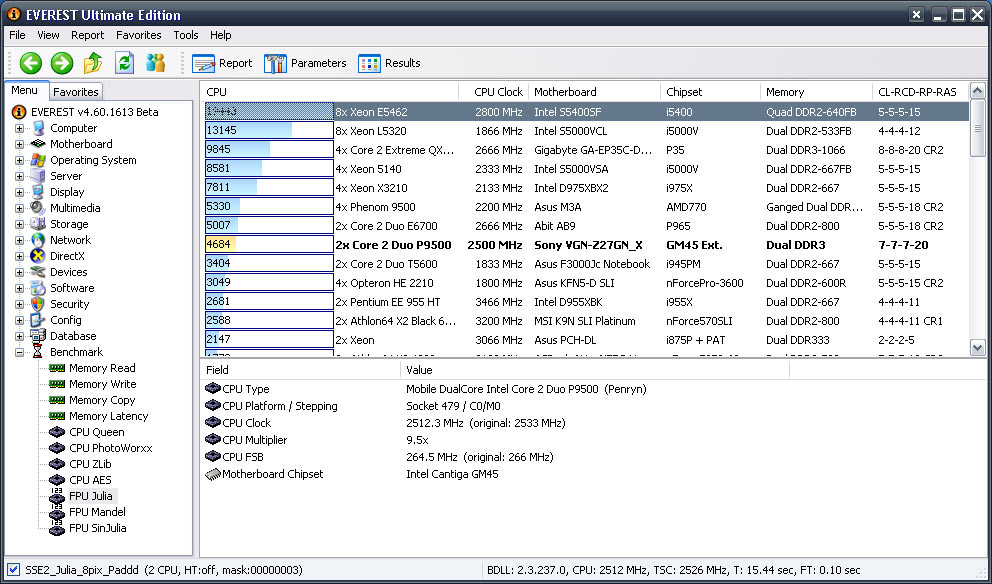Image resolution: width=992 pixels, height=584 pixels.
Task: Select the Database tree icon
Action: click(38, 336)
